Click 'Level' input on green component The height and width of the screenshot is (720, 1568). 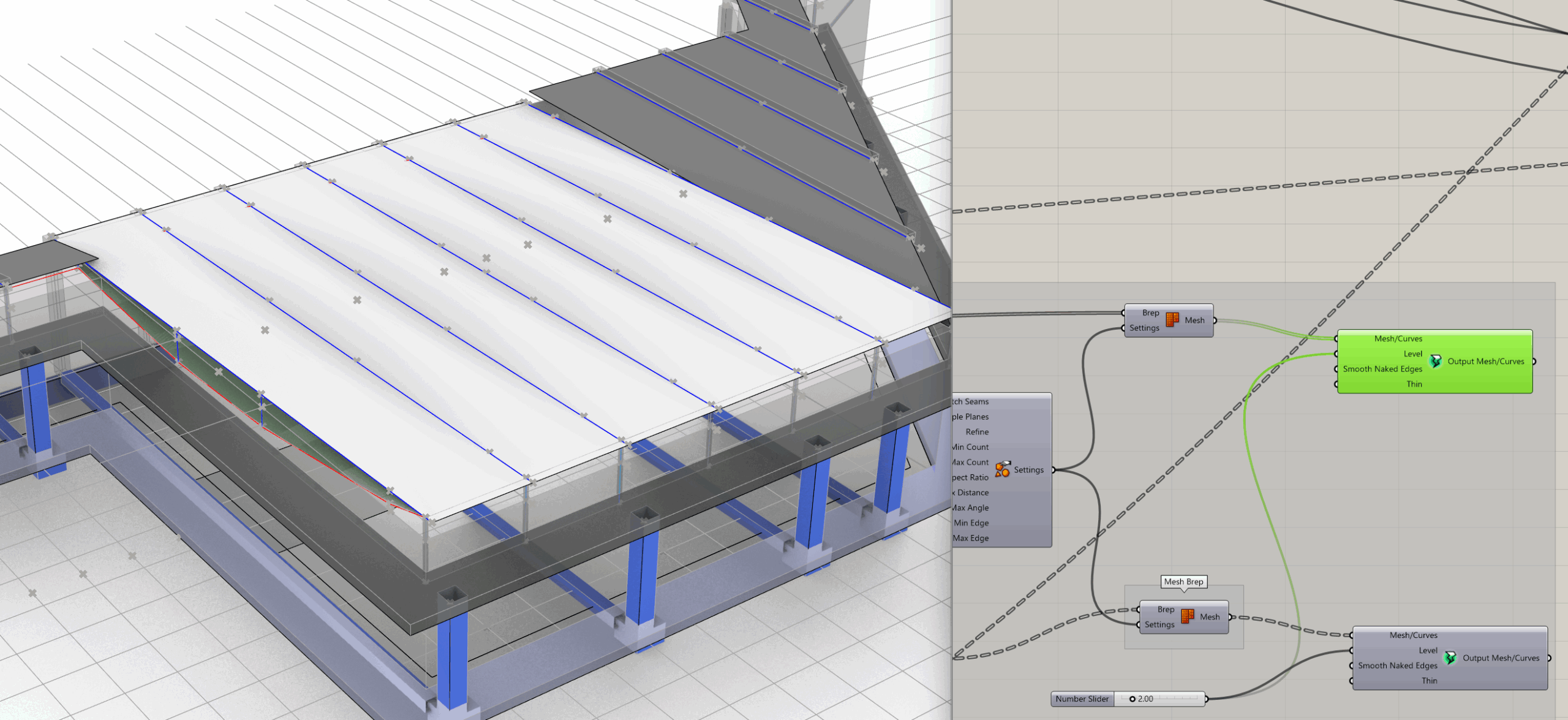[1412, 354]
